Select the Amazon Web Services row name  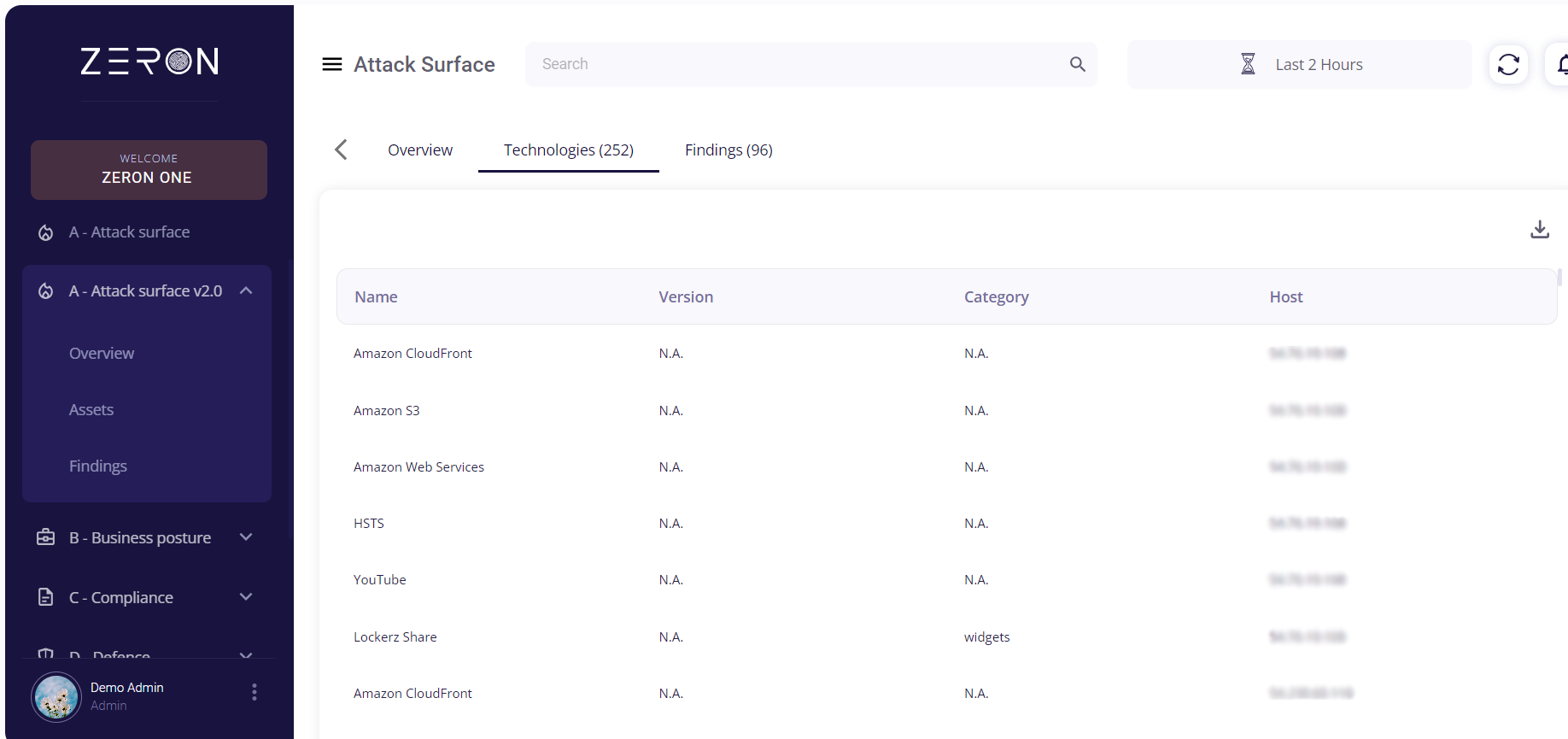tap(418, 466)
